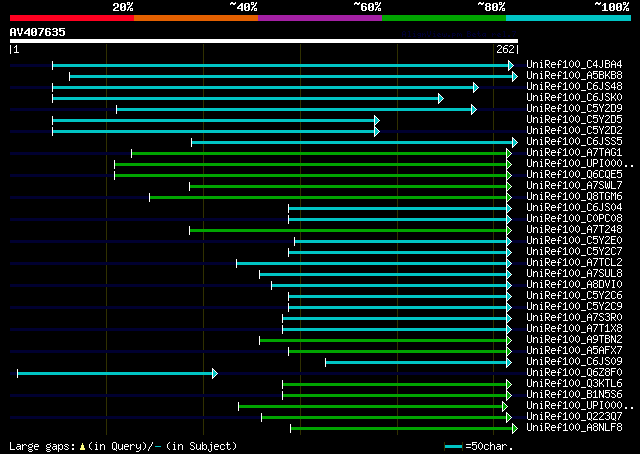The image size is (640, 454).
Task: Click the cyan alignment bar for C6JS09
Action: click(x=418, y=363)
